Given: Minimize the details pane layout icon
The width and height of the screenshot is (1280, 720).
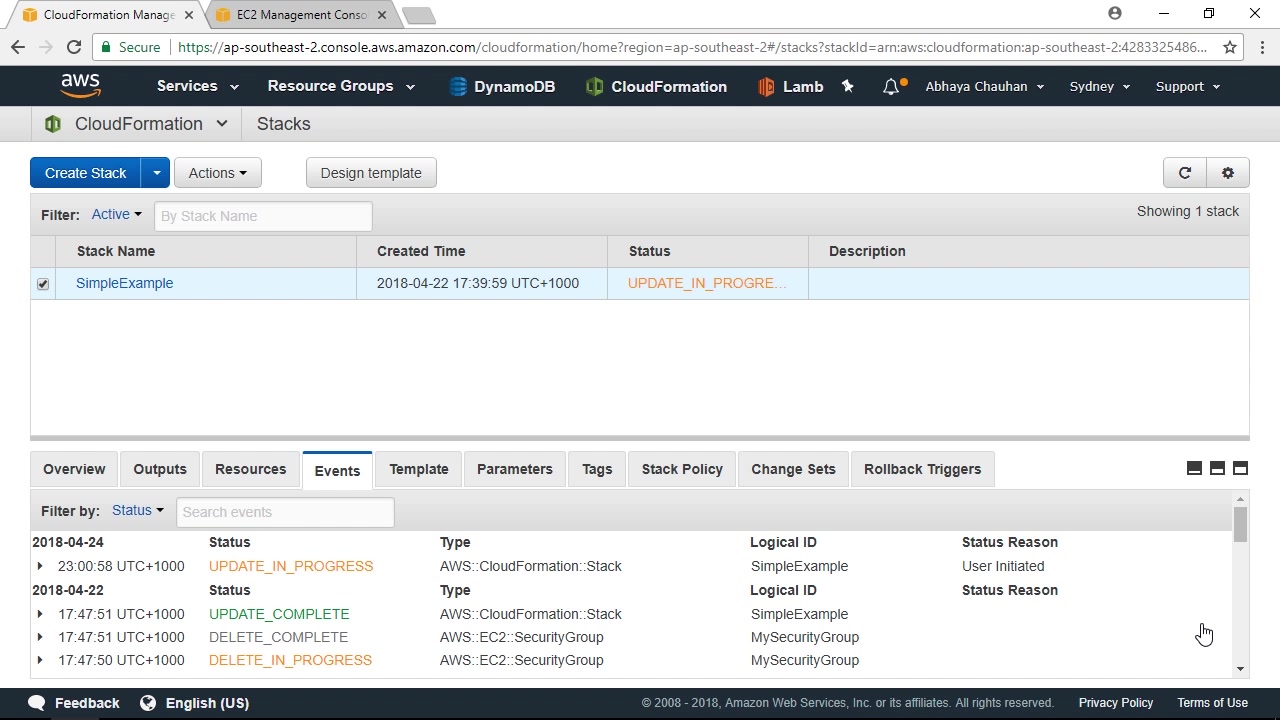Looking at the screenshot, I should coord(1194,468).
